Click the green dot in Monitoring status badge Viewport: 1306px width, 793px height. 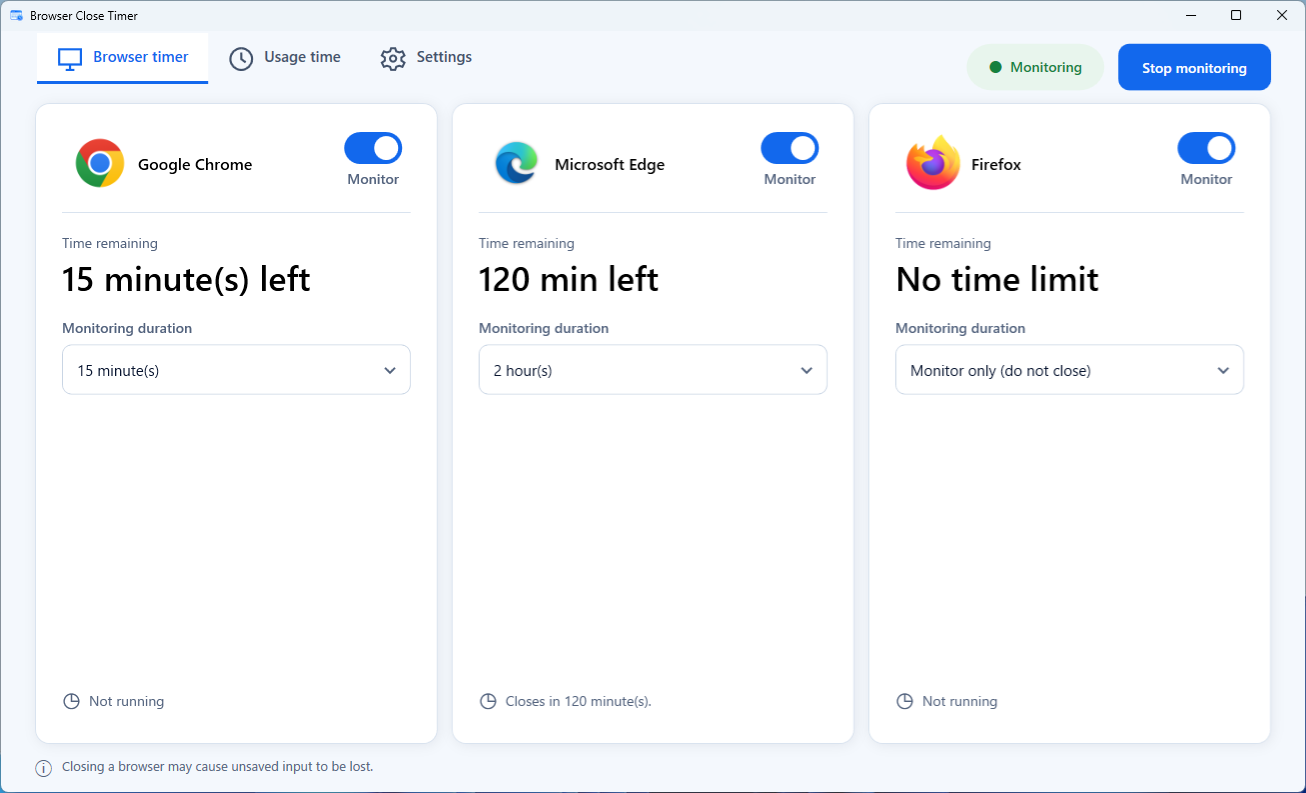995,68
